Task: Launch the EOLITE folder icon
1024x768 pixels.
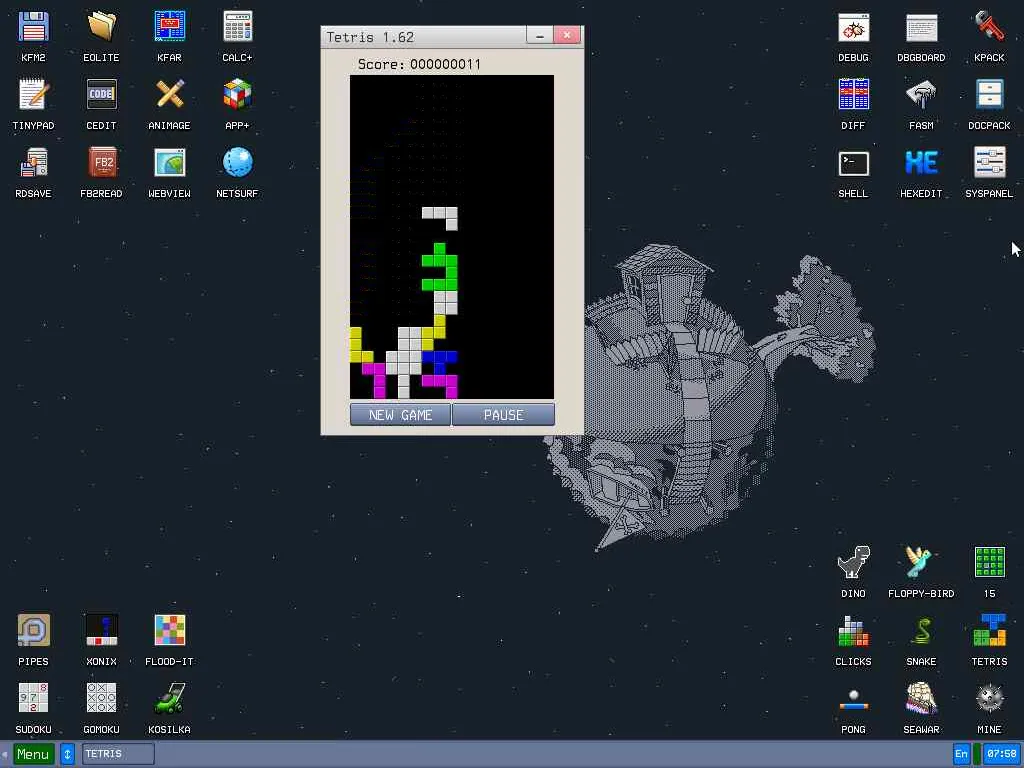Action: pos(101,27)
